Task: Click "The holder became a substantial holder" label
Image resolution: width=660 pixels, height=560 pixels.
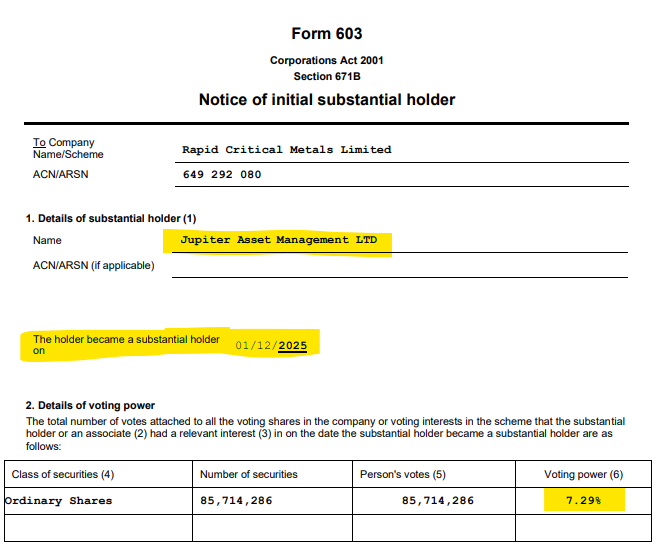Action: (x=126, y=340)
